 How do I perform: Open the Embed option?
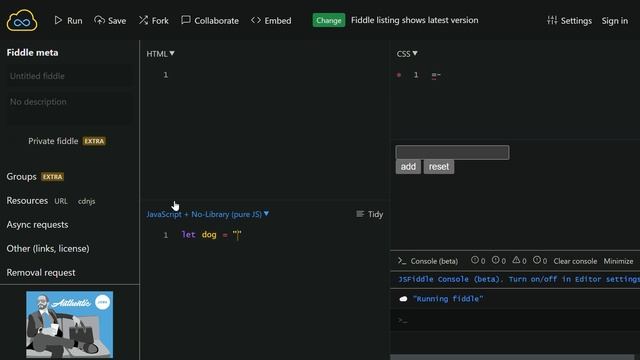pyautogui.click(x=271, y=20)
